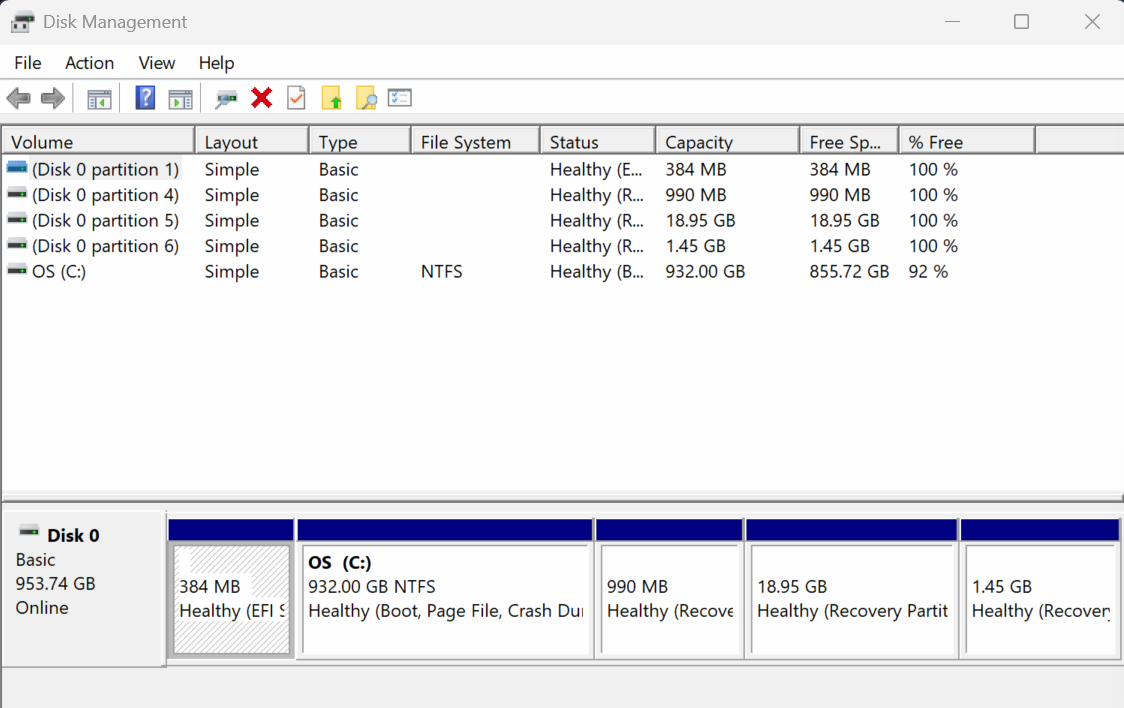The height and width of the screenshot is (708, 1124).
Task: Toggle the Show/Hide Action Pane icon
Action: (x=181, y=99)
